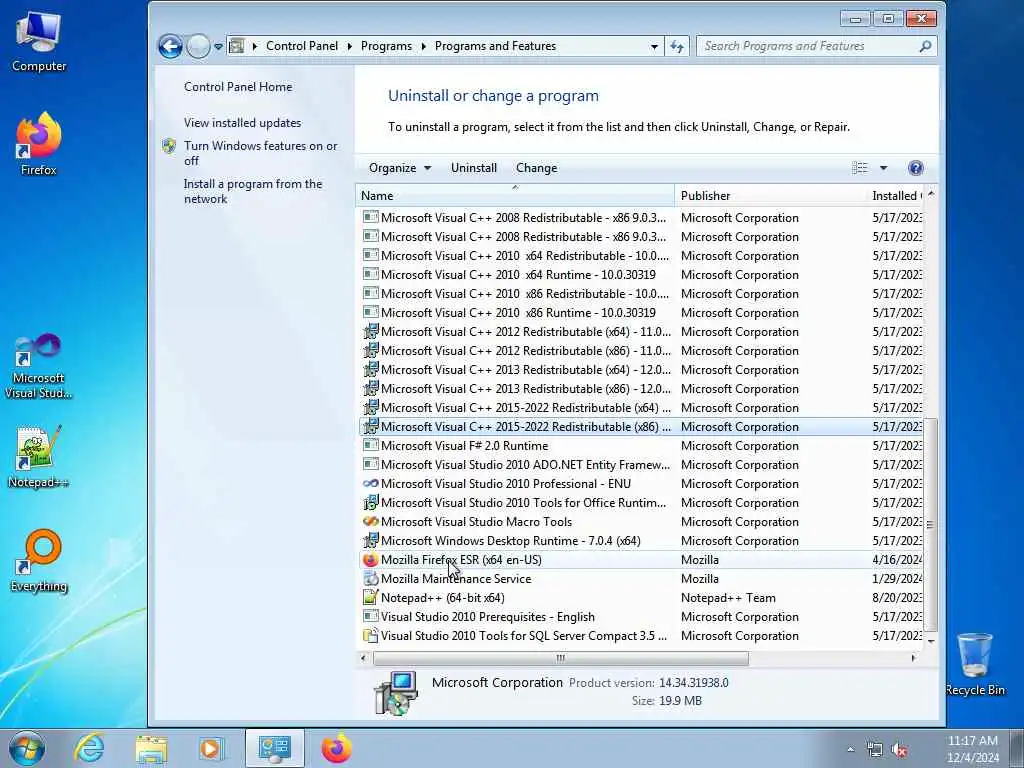This screenshot has height=768, width=1024.
Task: Launch Firefox from desktop shortcut
Action: (39, 144)
